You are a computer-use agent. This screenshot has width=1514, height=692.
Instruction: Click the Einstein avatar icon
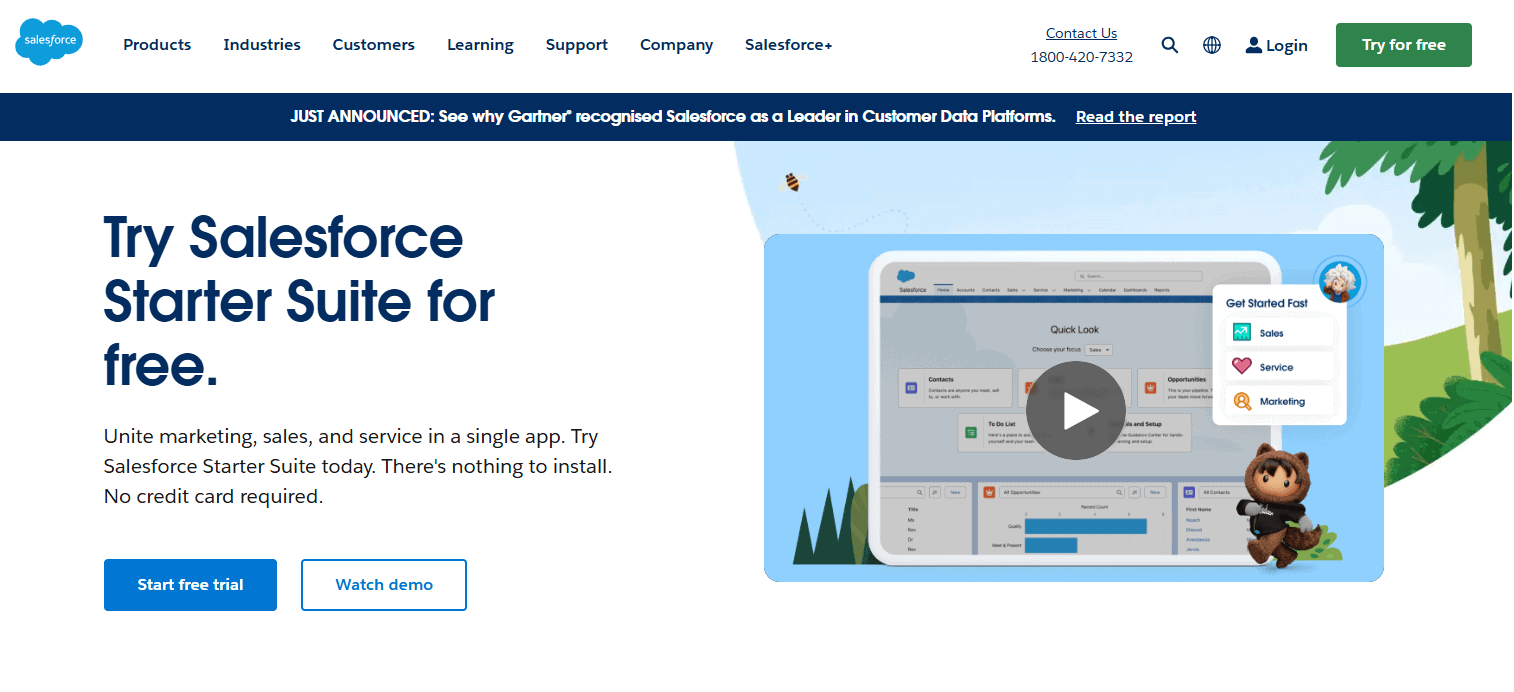click(1339, 281)
